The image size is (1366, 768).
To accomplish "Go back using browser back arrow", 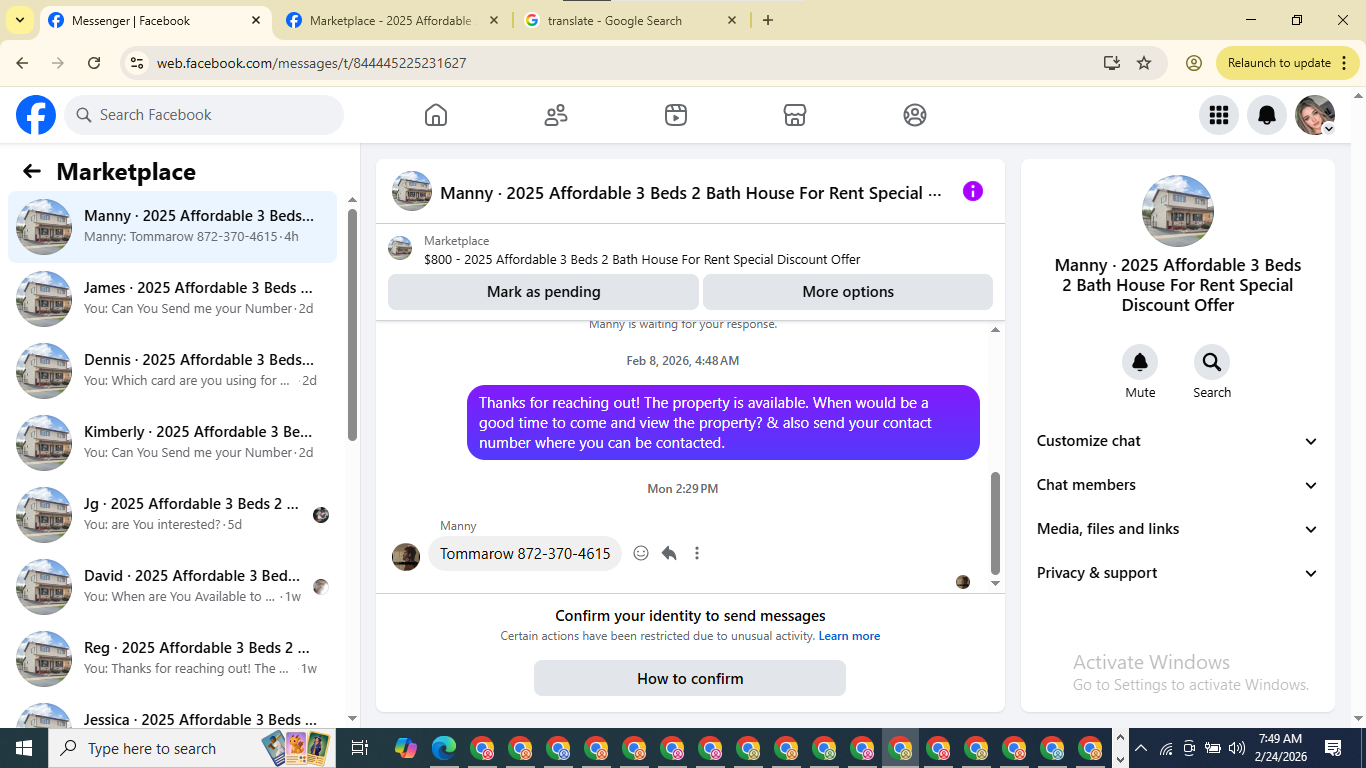I will click(x=22, y=63).
